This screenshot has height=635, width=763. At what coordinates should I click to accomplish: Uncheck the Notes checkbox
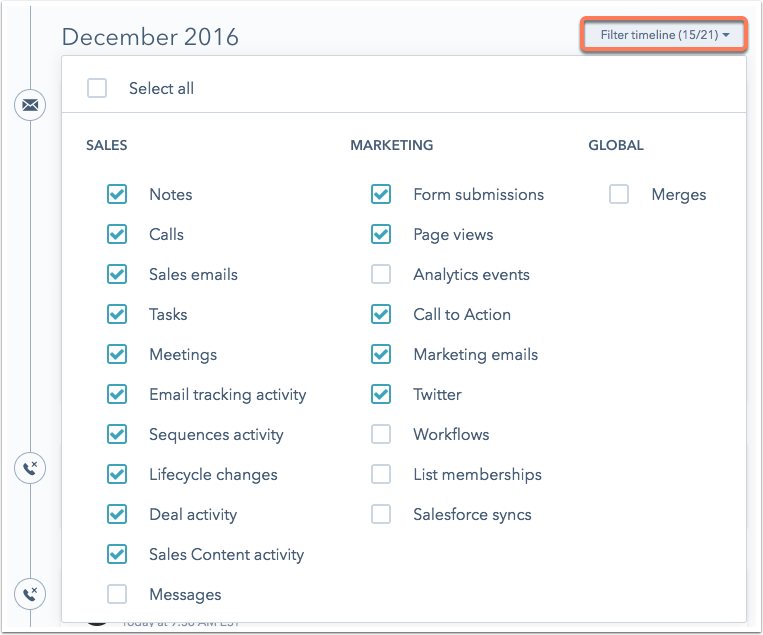click(117, 194)
